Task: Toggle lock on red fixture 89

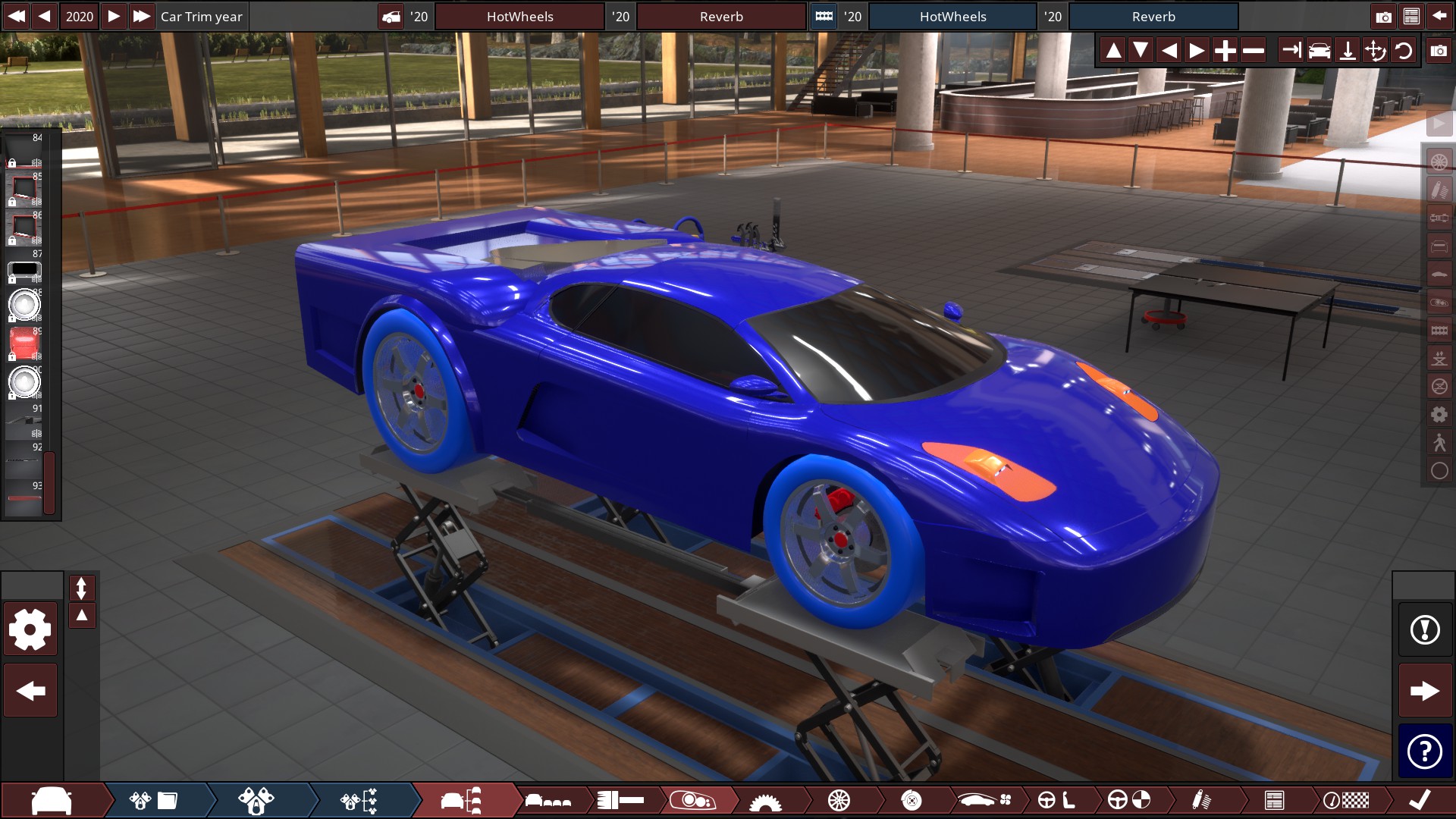Action: click(12, 356)
